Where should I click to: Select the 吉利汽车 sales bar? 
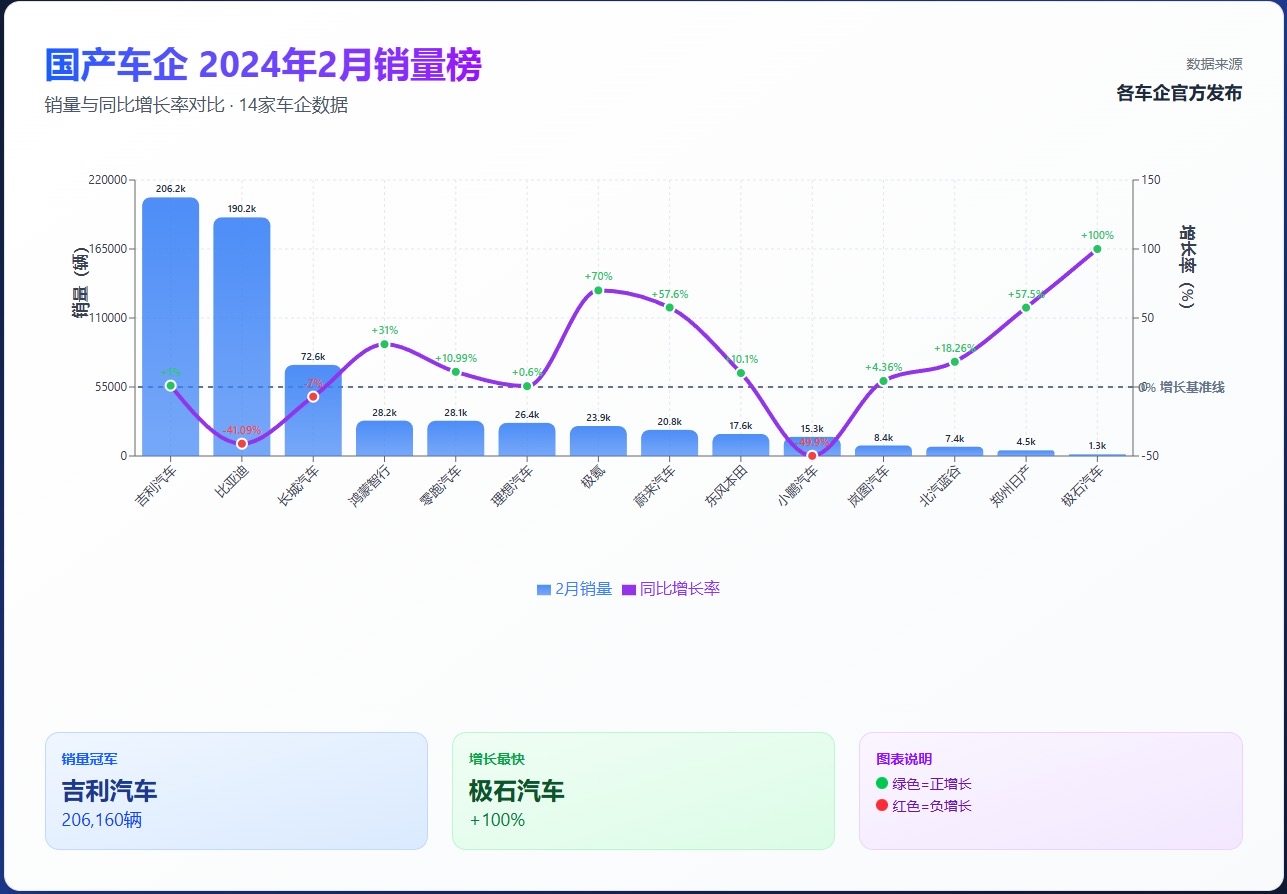170,326
